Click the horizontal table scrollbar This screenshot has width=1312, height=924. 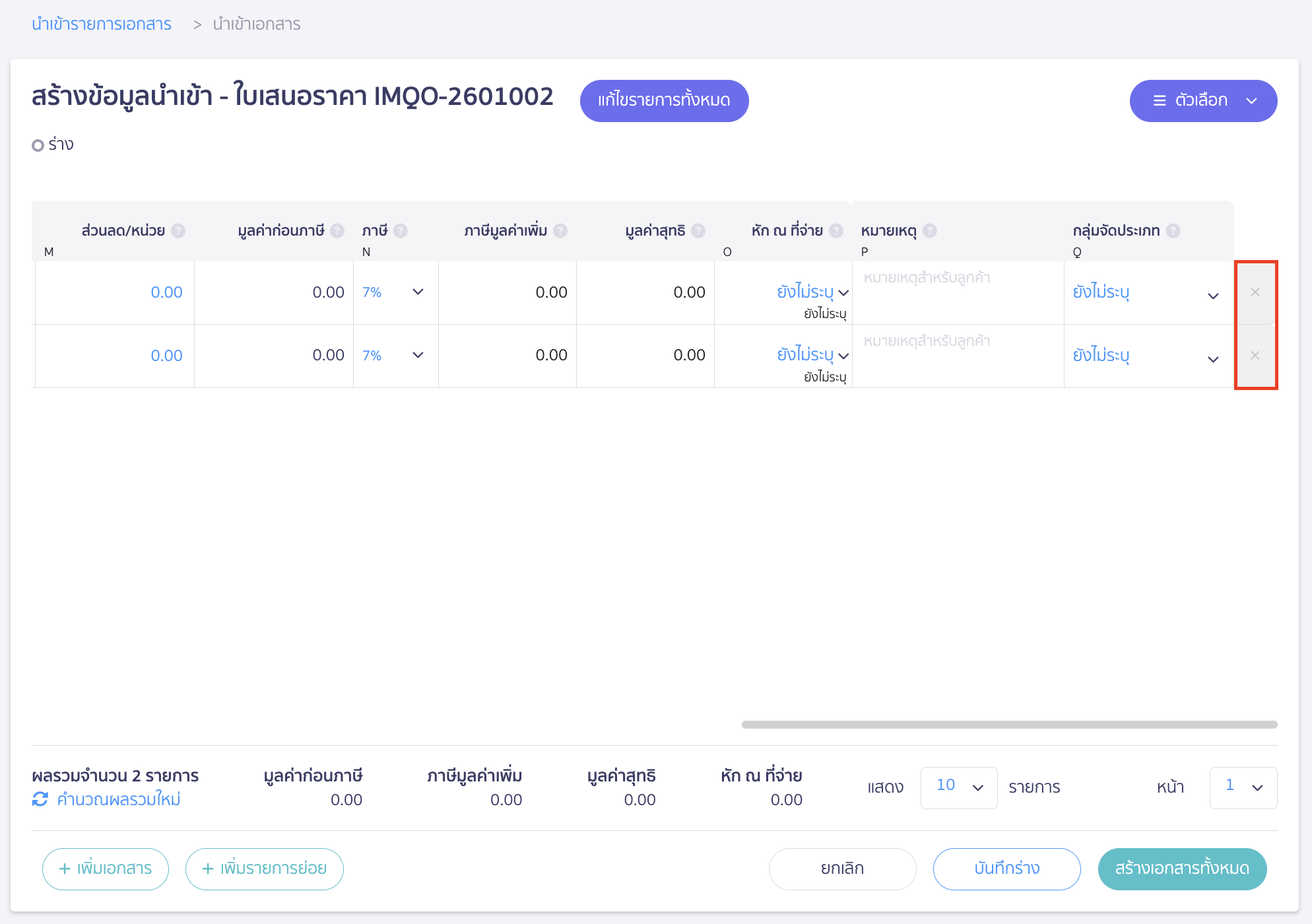click(x=1008, y=725)
